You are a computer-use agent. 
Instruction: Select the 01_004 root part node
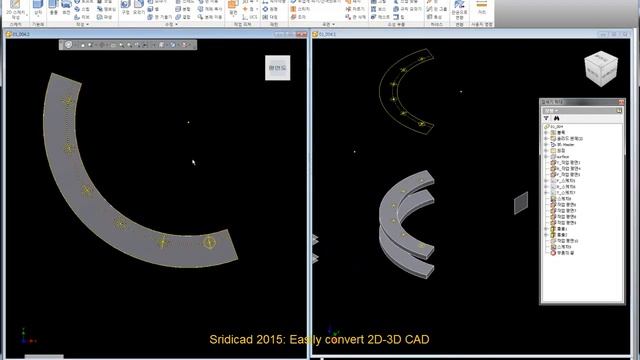click(x=553, y=127)
